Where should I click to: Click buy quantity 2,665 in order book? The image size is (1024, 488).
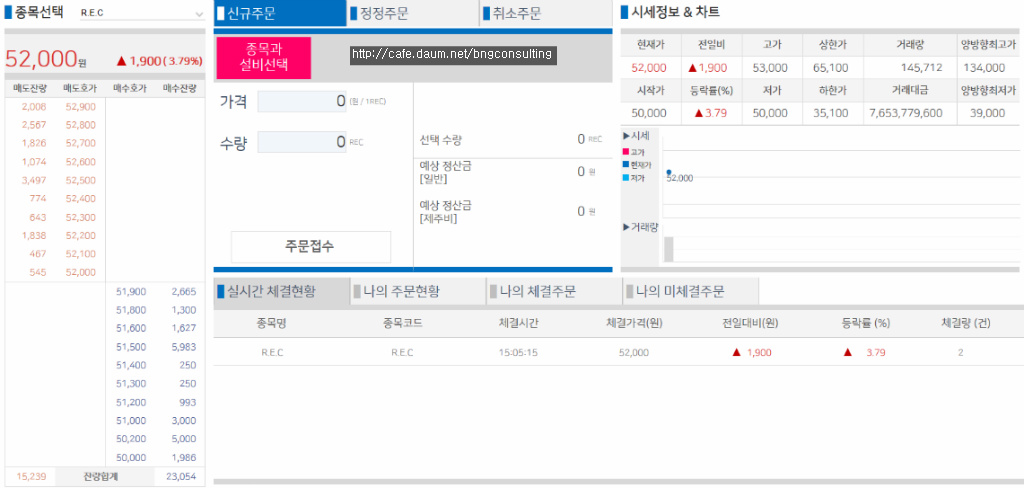184,291
